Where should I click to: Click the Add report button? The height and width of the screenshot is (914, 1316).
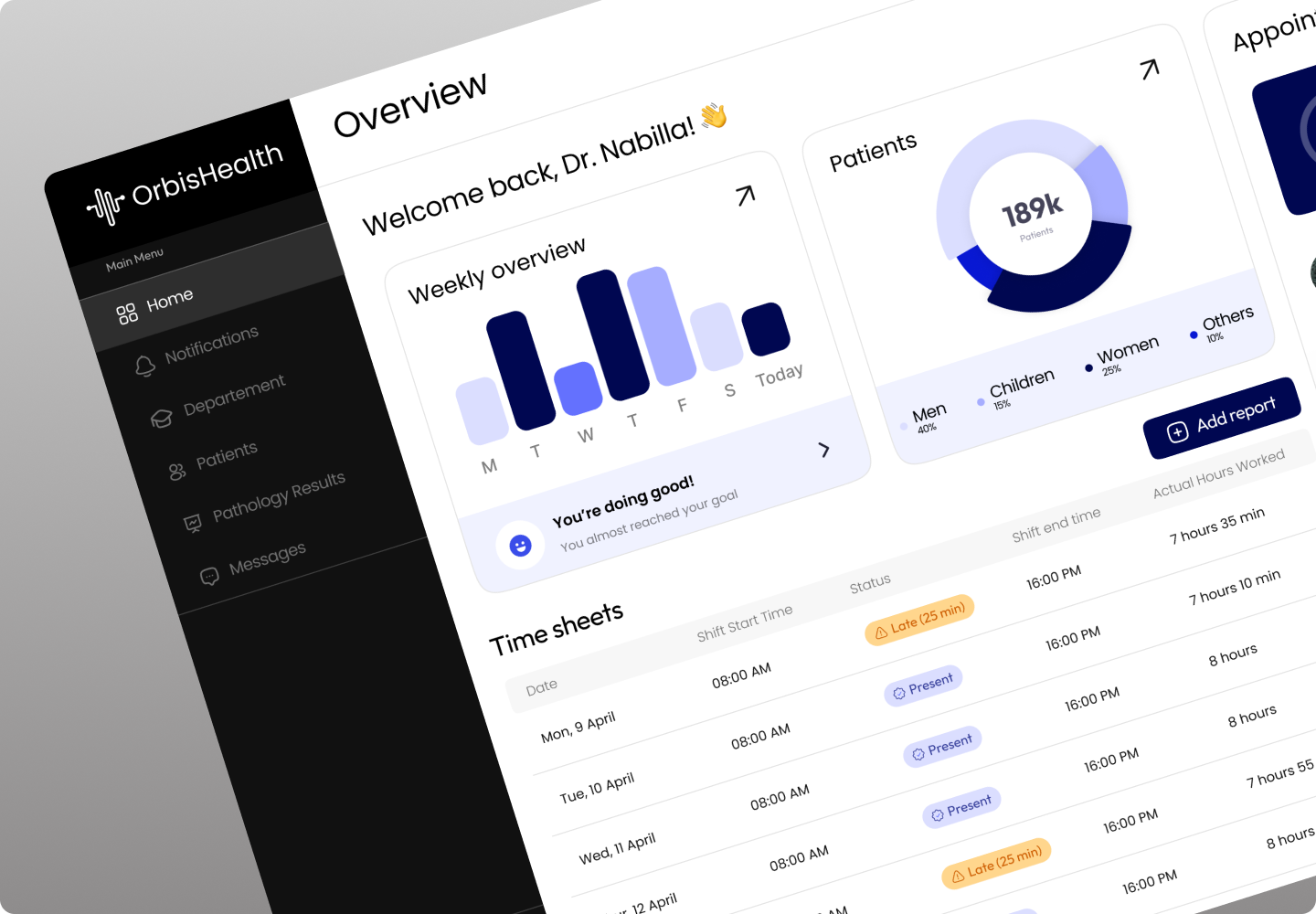[x=1221, y=418]
